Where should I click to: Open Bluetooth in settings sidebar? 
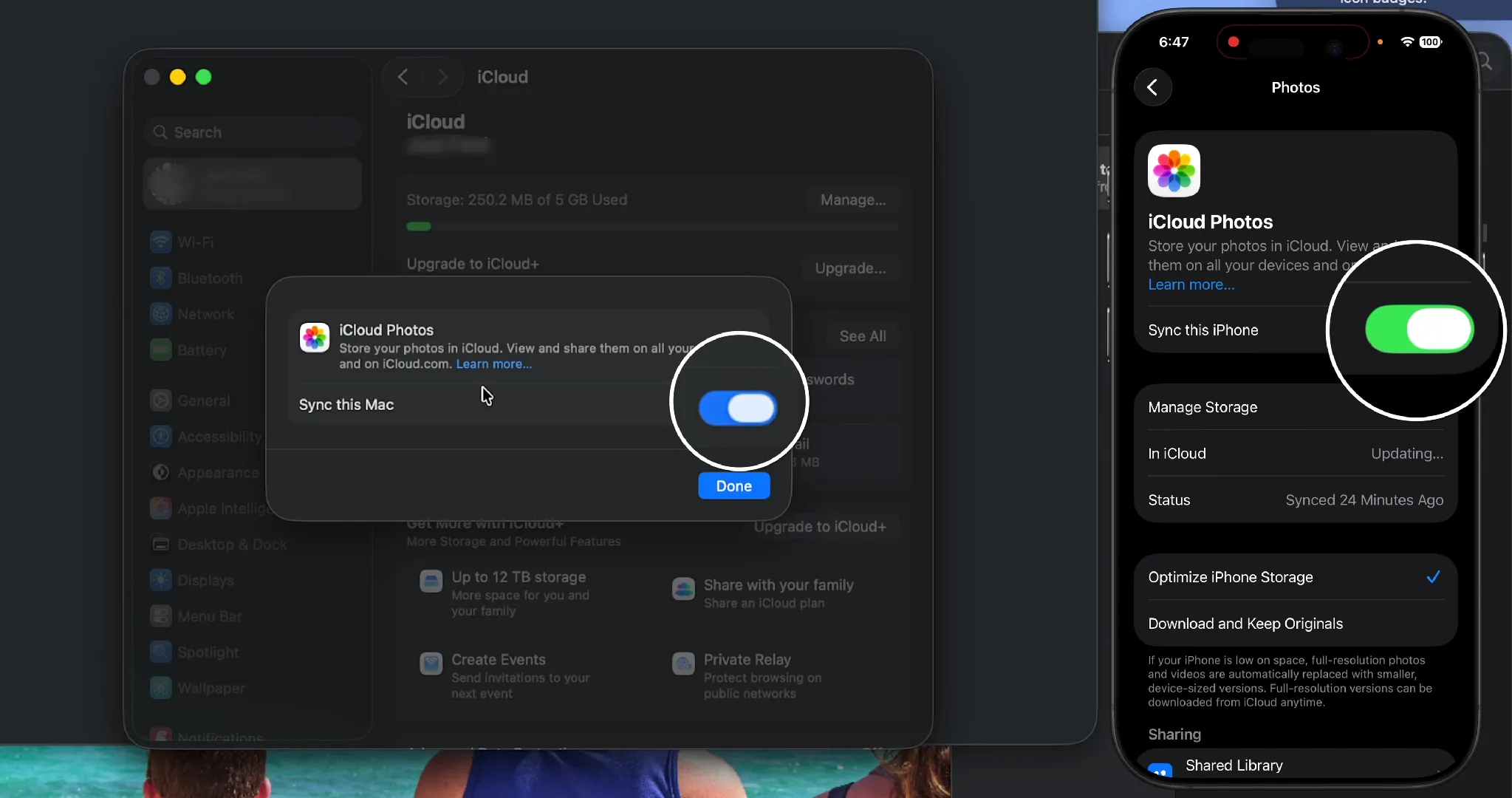pyautogui.click(x=196, y=279)
